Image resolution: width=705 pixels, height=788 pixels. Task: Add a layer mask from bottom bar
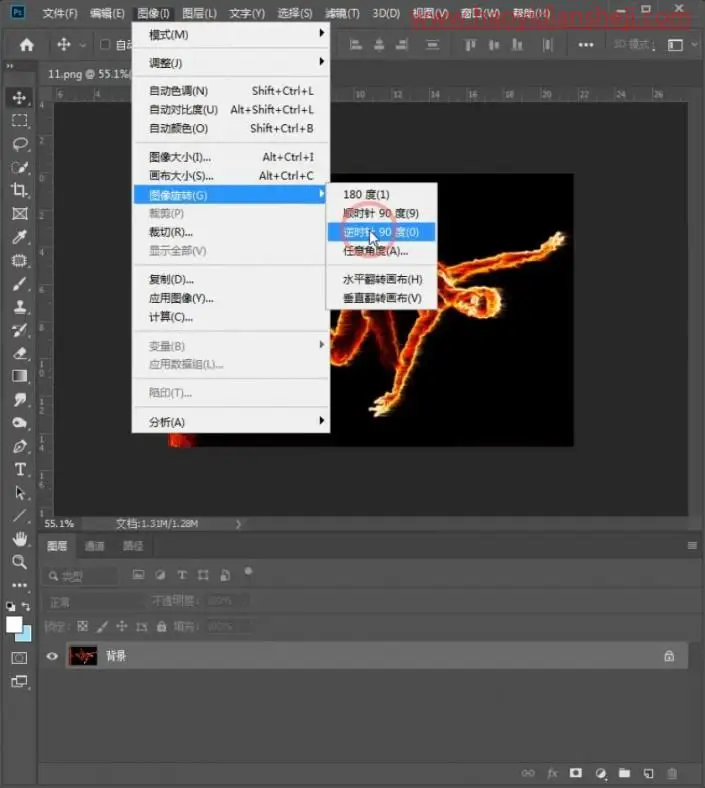pyautogui.click(x=576, y=773)
